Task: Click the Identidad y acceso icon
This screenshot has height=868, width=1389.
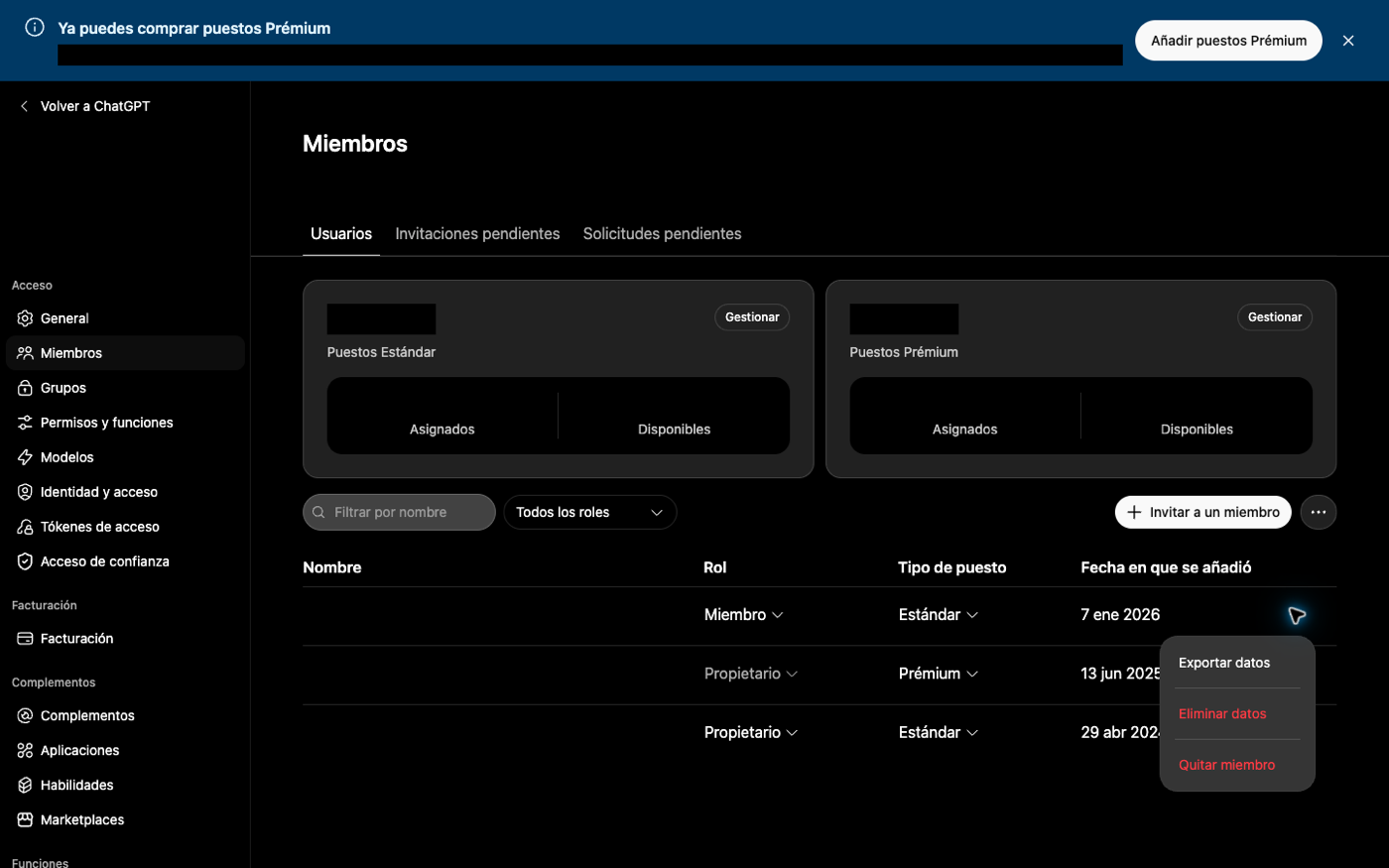Action: [x=25, y=492]
